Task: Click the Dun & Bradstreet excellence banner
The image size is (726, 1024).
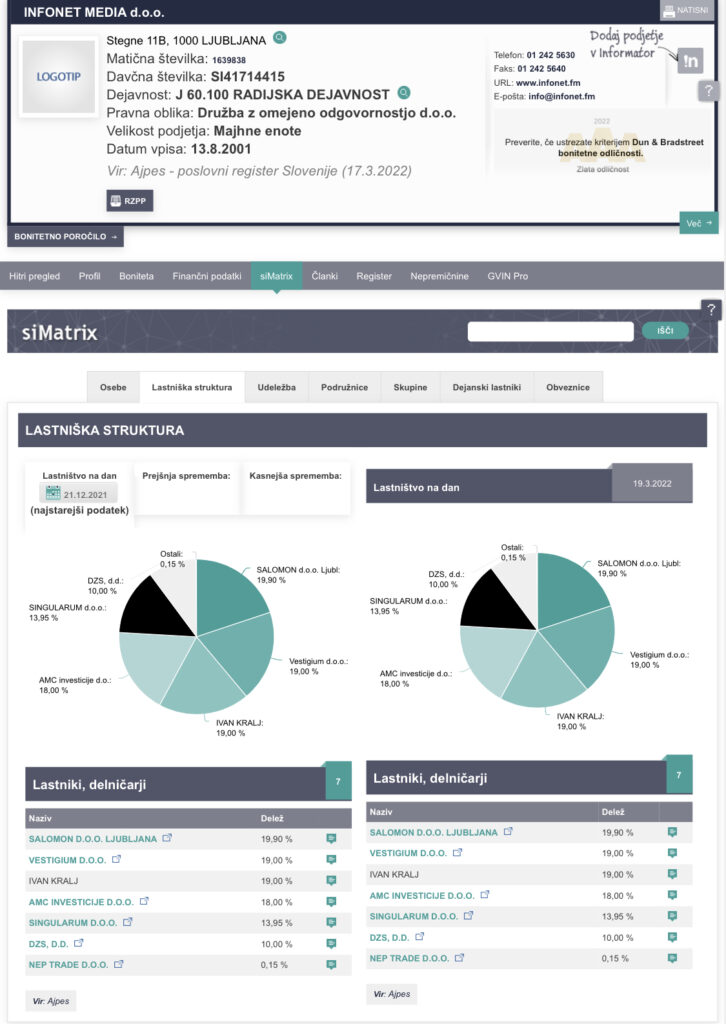Action: 603,144
